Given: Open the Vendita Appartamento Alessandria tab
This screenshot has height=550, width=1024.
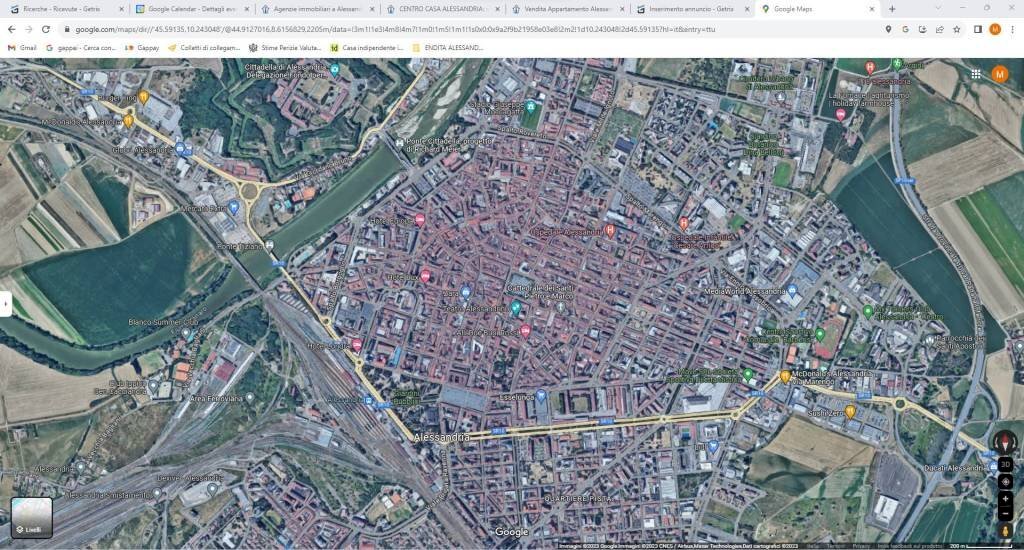Looking at the screenshot, I should click(568, 9).
